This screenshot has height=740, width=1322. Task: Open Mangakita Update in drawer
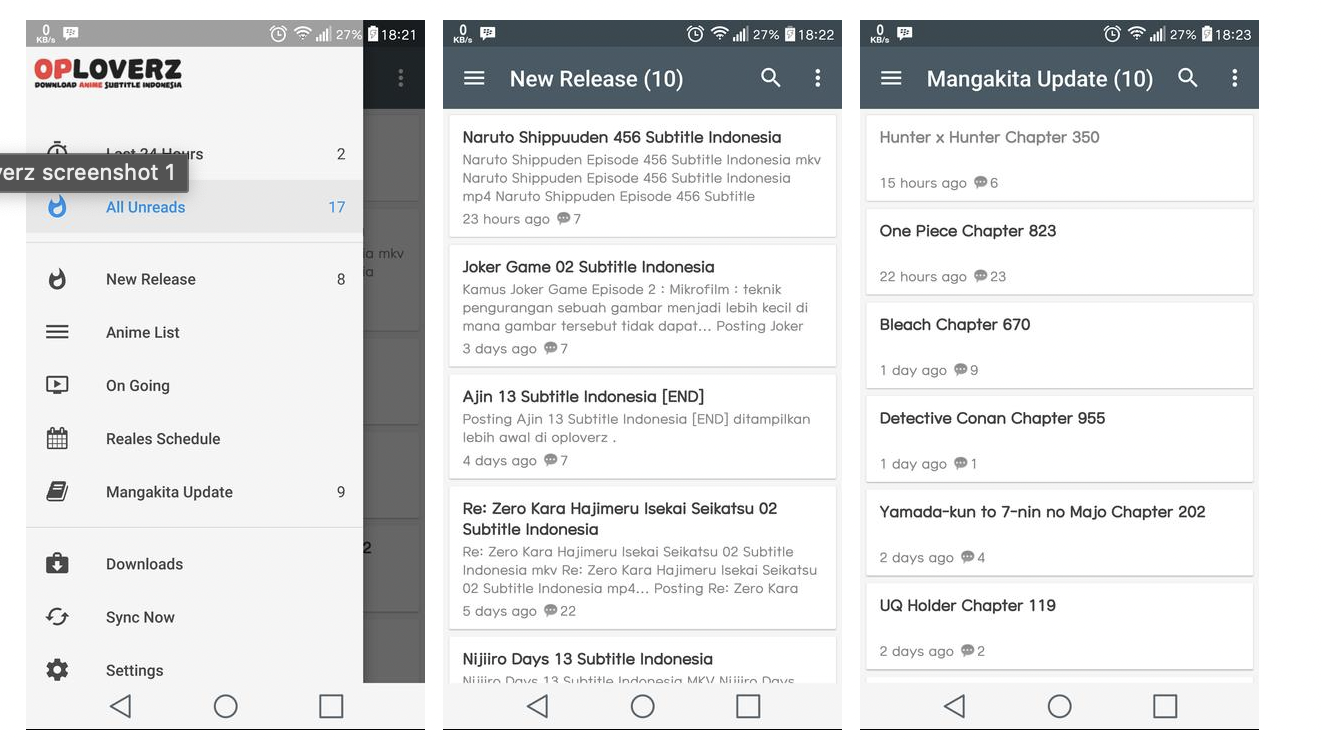pos(194,491)
